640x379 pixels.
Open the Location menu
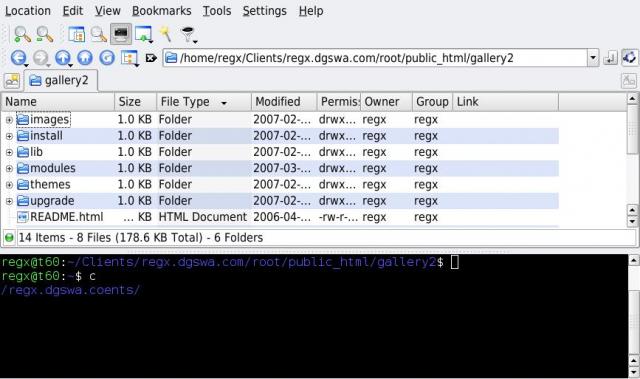[x=28, y=11]
